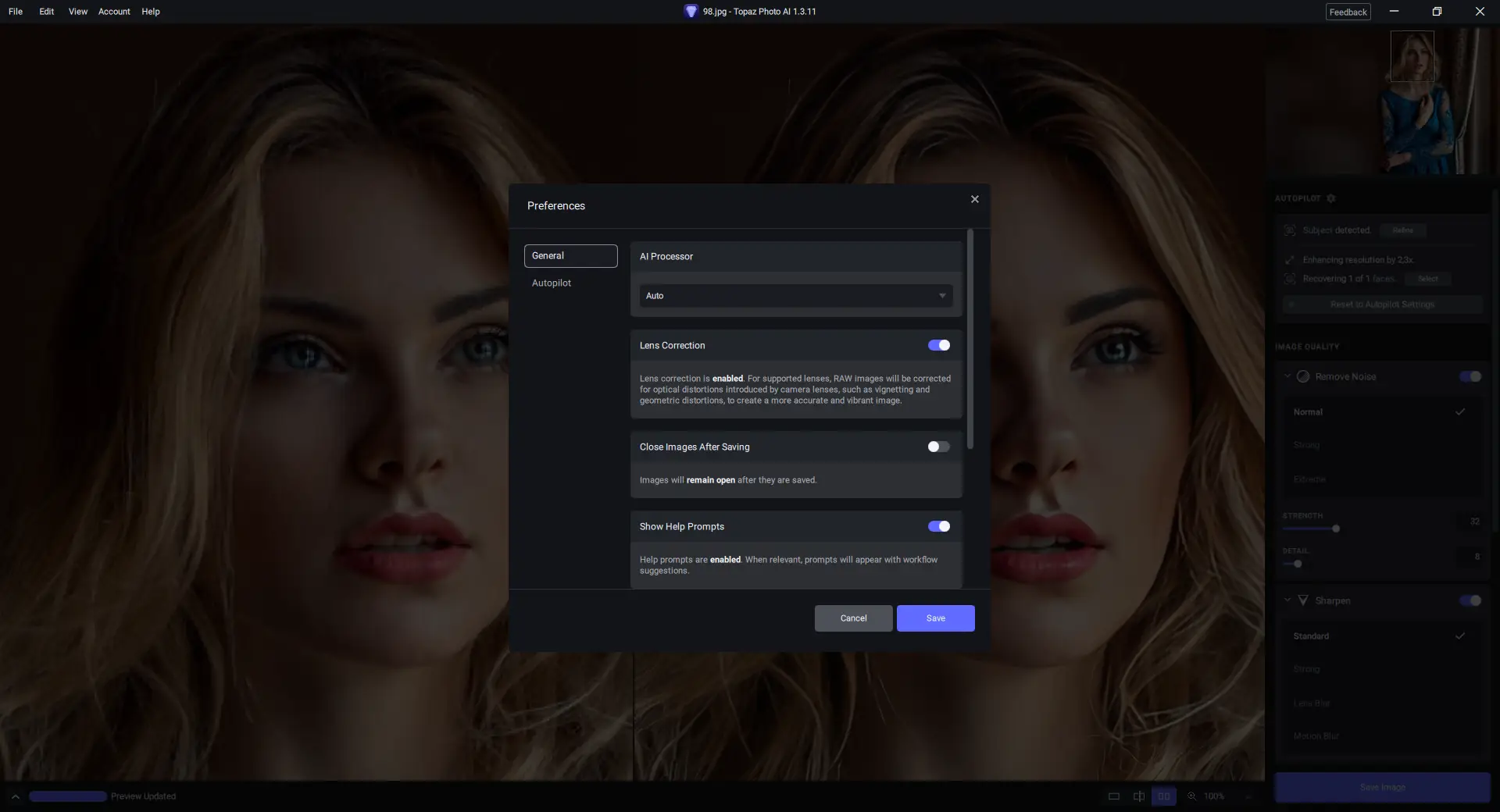Image resolution: width=1500 pixels, height=812 pixels.
Task: Choose the Motion Blur sharpen model
Action: click(x=1382, y=736)
